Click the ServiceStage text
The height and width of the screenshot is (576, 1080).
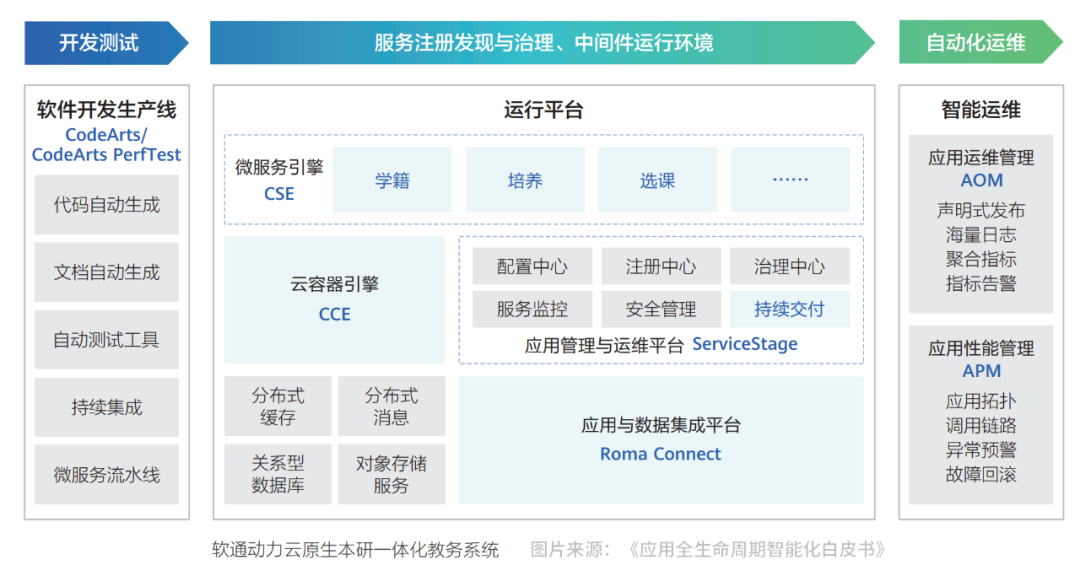pyautogui.click(x=745, y=344)
